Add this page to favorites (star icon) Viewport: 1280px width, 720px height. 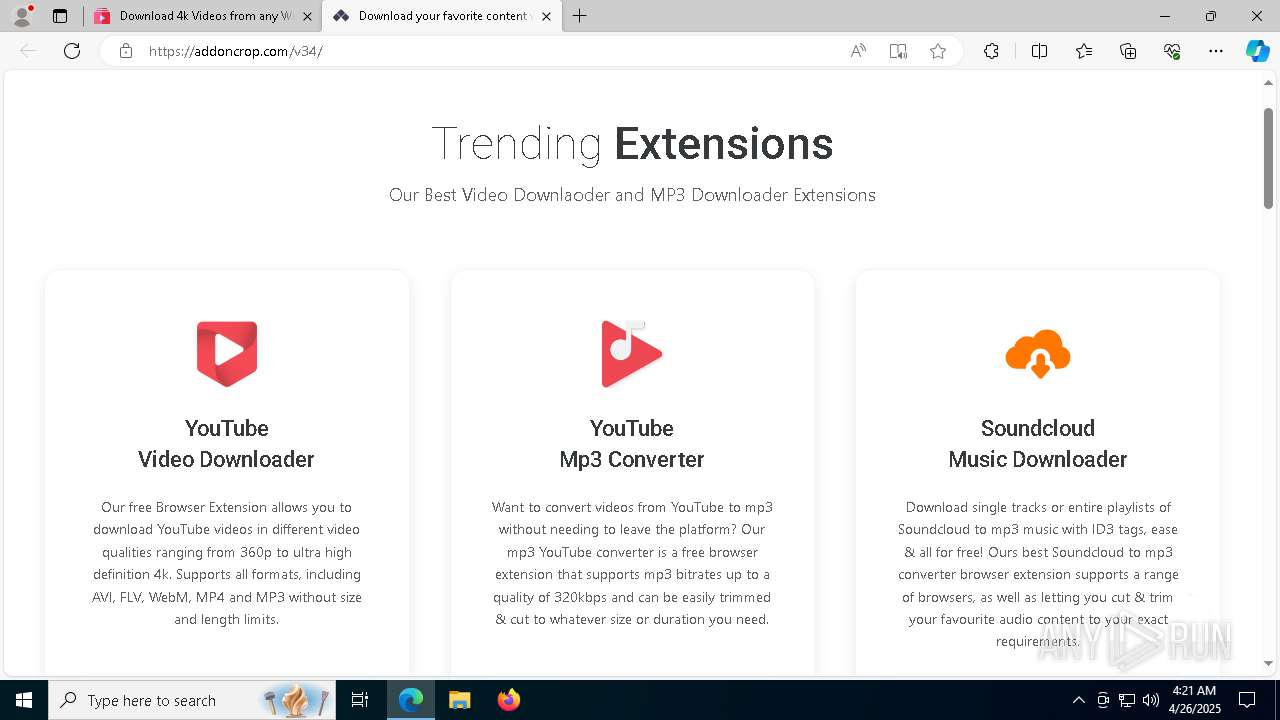pos(938,51)
